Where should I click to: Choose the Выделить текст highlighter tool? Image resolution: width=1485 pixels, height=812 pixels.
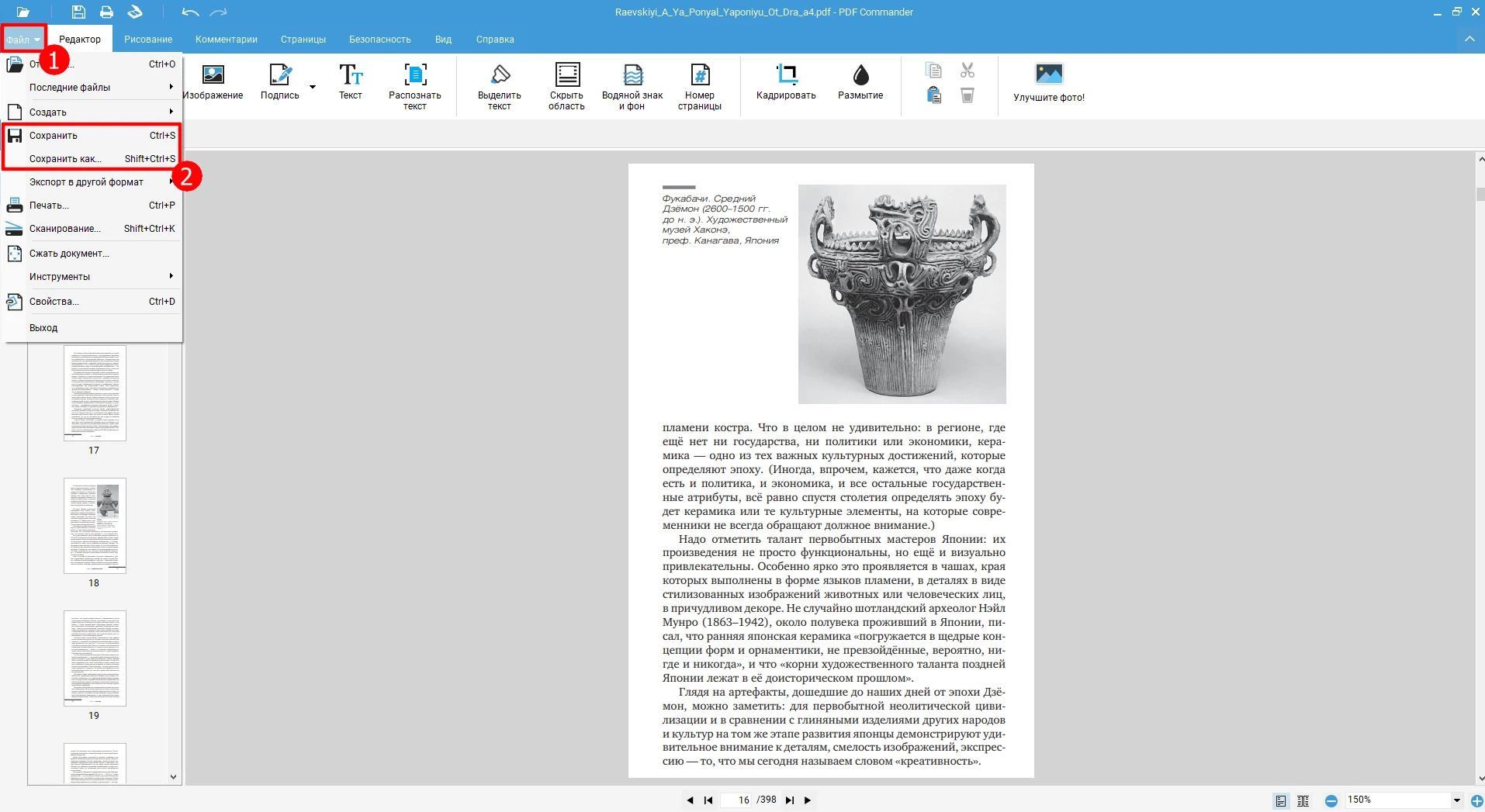tap(500, 86)
